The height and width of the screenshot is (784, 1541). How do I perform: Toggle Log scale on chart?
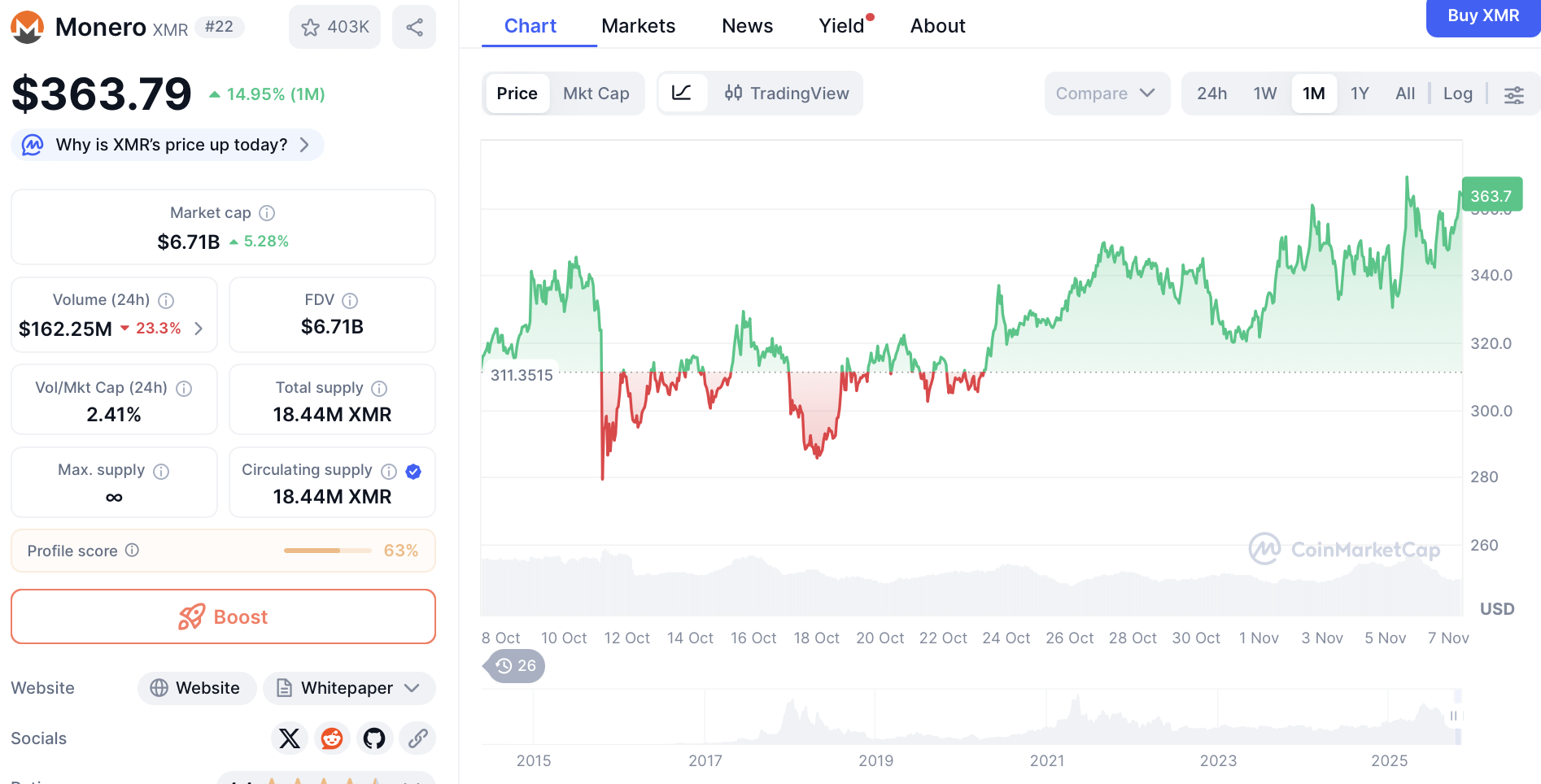pyautogui.click(x=1457, y=94)
